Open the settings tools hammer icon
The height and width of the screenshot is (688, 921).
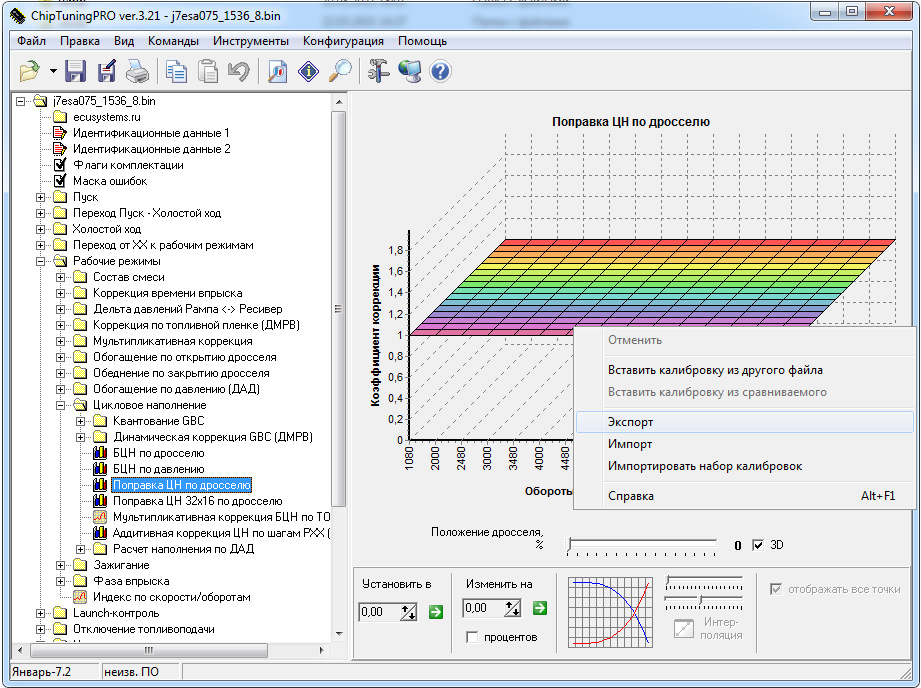coord(378,71)
